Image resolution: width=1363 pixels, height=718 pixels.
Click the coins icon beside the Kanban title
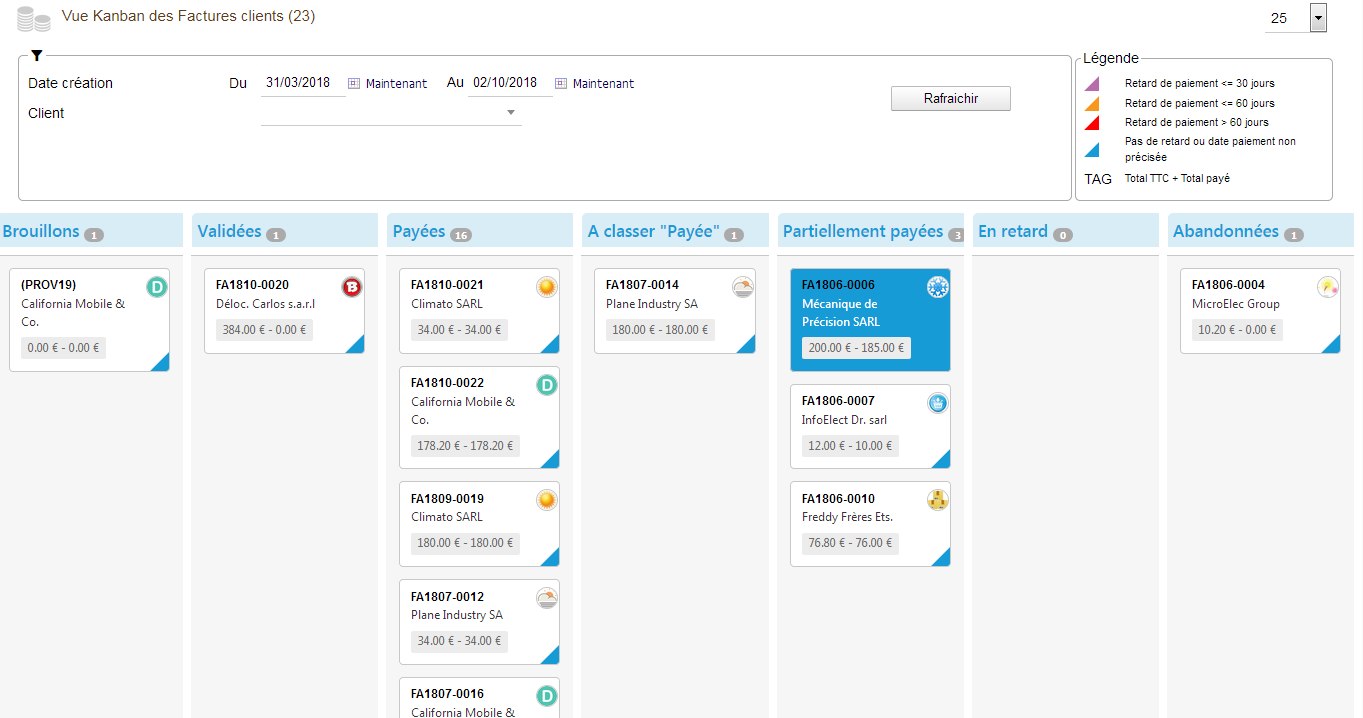pos(33,19)
